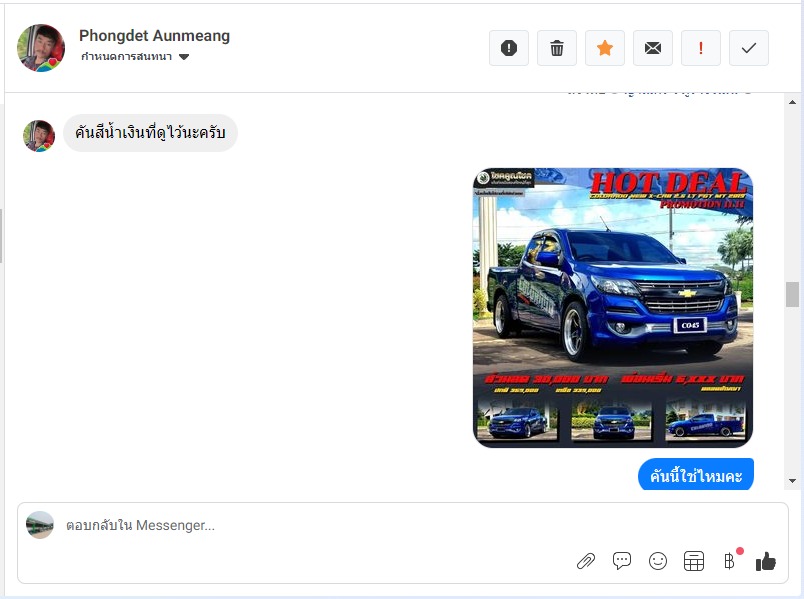This screenshot has width=804, height=599.
Task: Open กำหนดการสนทนา dropdown
Action: tap(135, 56)
